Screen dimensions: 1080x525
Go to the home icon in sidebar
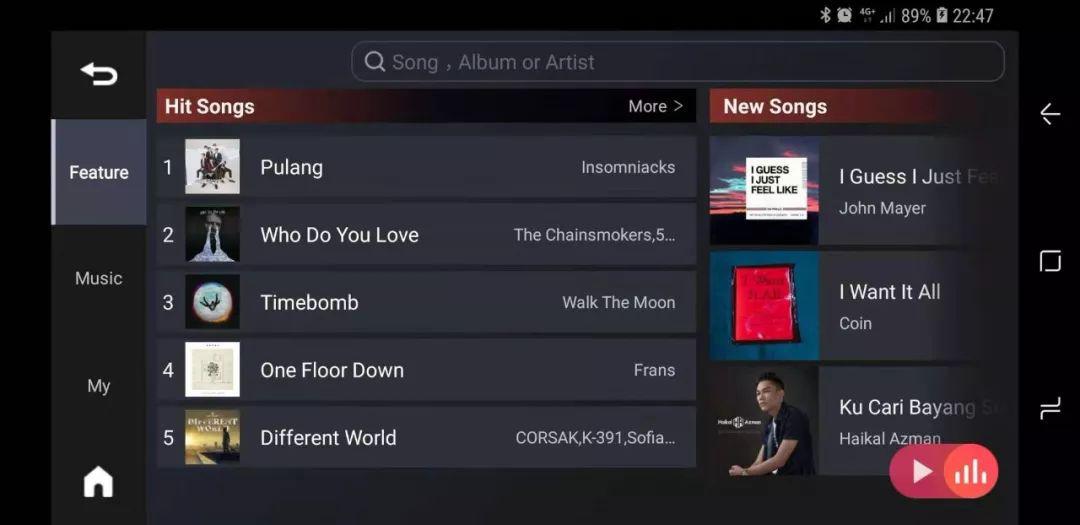pyautogui.click(x=98, y=481)
